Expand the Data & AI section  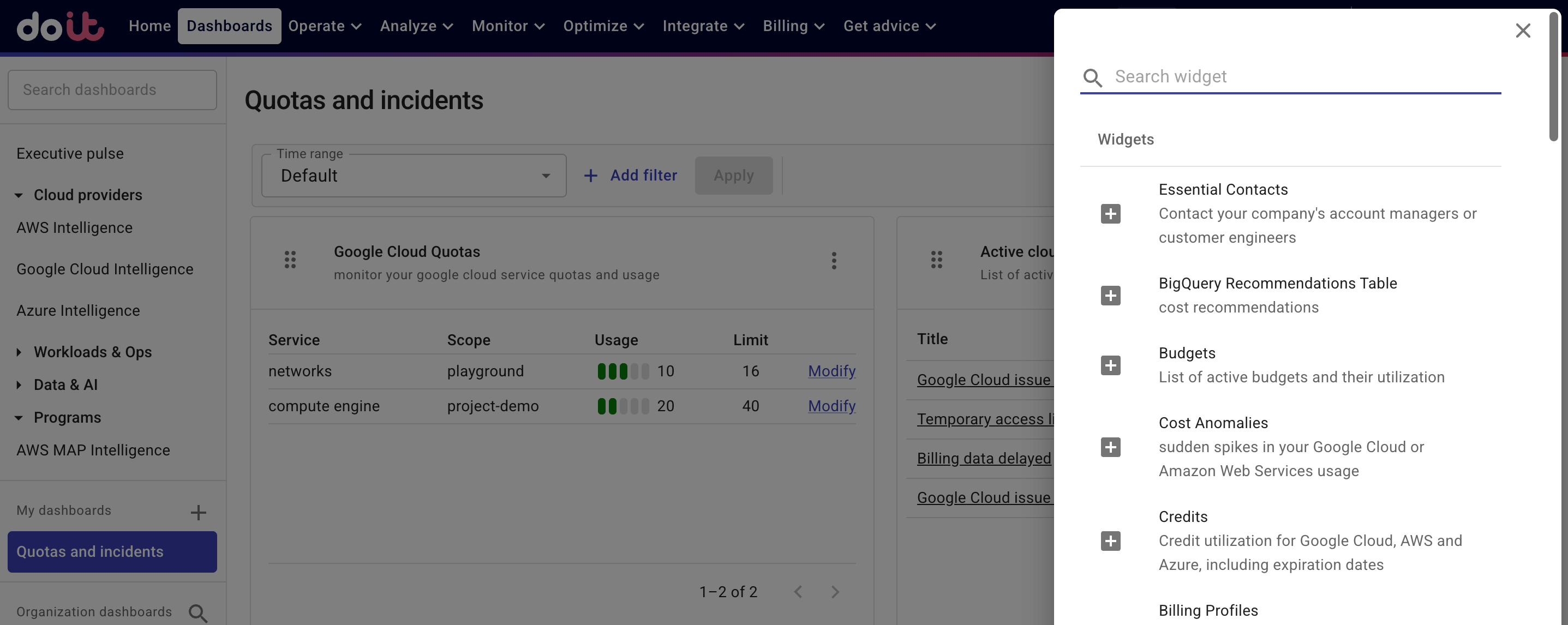19,385
